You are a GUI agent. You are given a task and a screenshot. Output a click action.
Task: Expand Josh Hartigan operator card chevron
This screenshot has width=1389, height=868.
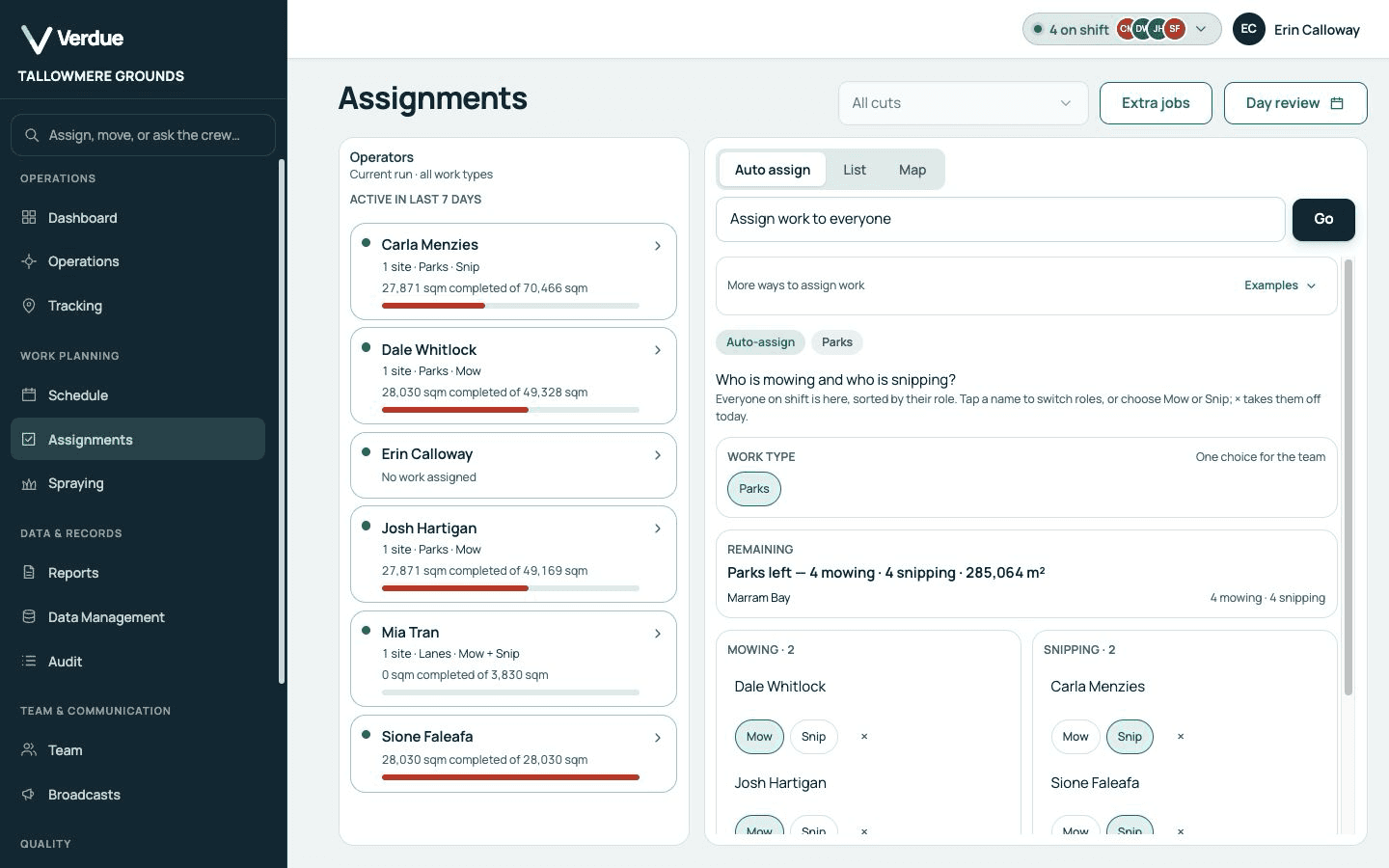pyautogui.click(x=658, y=529)
